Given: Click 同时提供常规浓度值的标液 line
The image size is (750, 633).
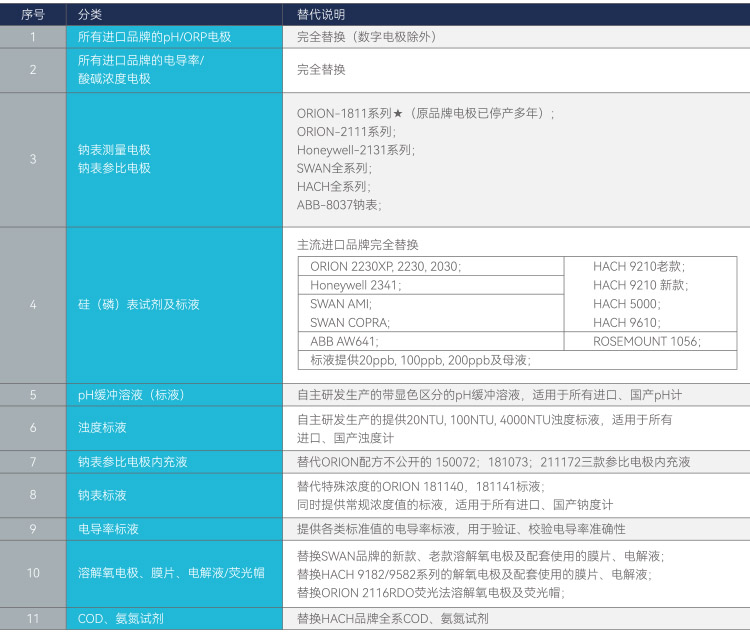Looking at the screenshot, I should point(455,505).
